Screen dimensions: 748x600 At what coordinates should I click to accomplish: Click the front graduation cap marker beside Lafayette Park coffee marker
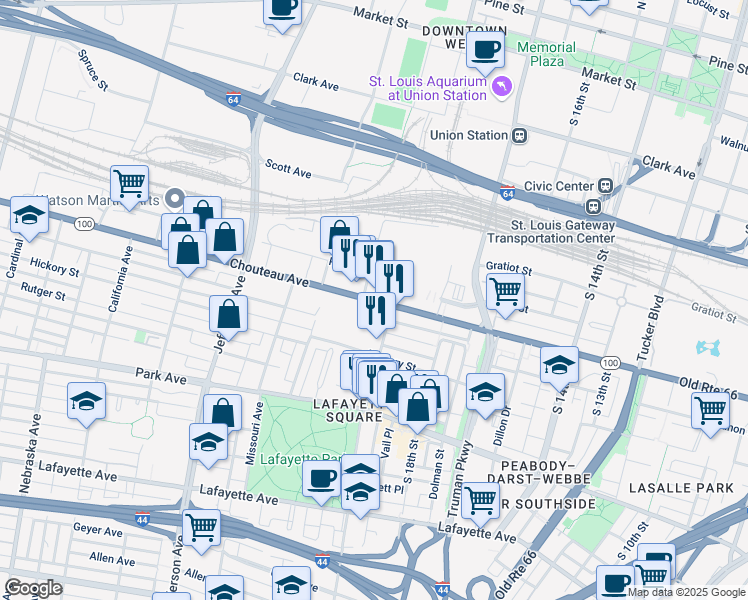pyautogui.click(x=360, y=493)
